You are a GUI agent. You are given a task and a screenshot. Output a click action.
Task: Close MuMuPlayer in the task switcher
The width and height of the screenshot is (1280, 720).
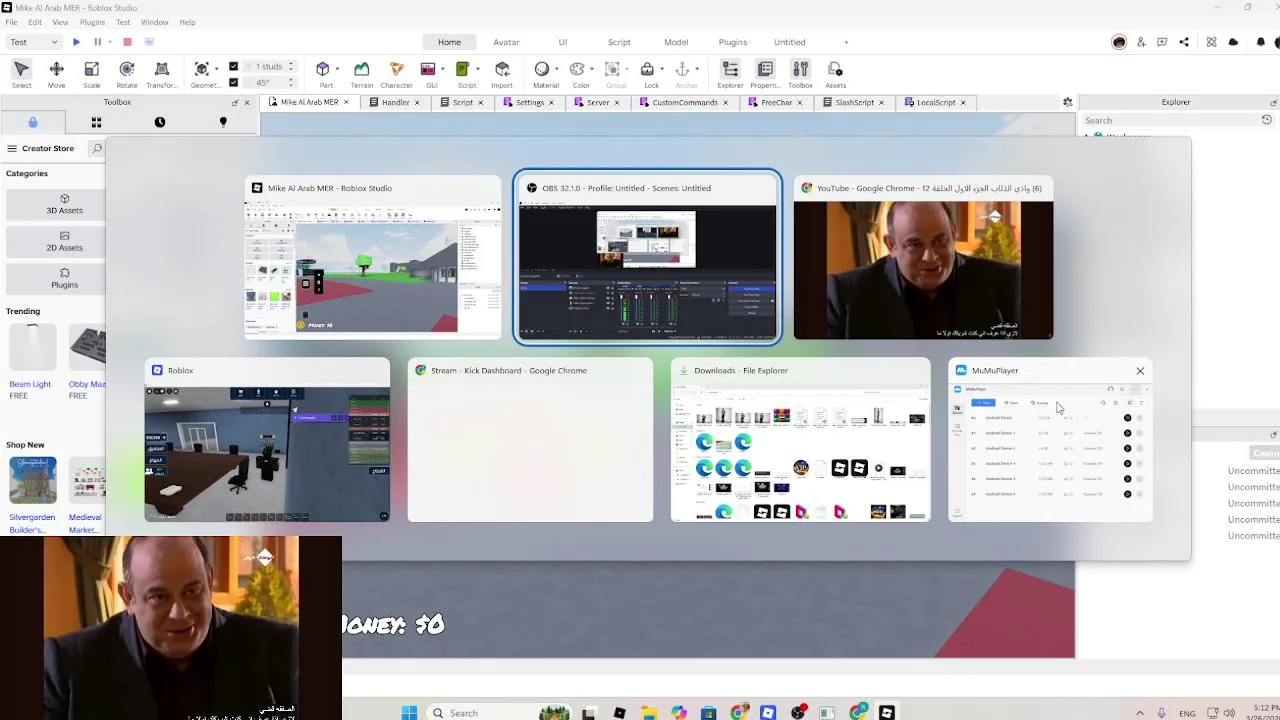coord(1140,371)
